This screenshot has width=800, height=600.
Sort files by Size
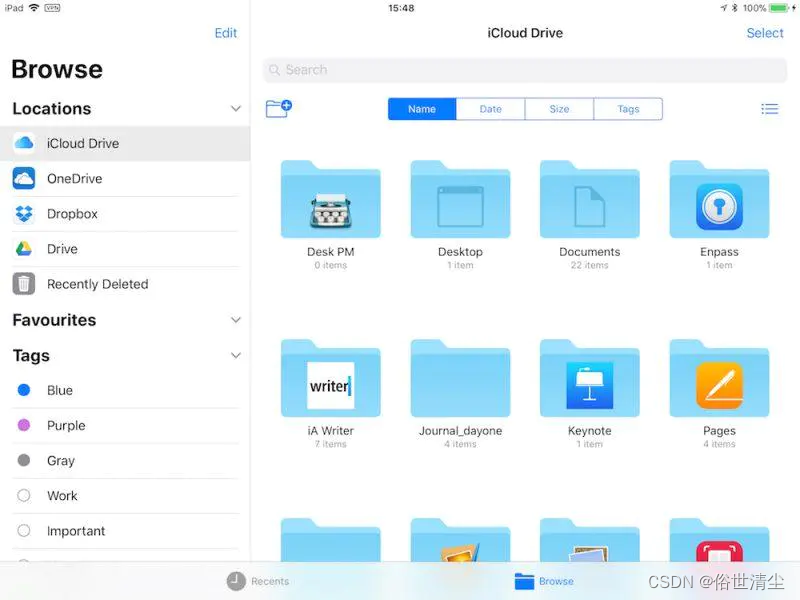(x=559, y=109)
